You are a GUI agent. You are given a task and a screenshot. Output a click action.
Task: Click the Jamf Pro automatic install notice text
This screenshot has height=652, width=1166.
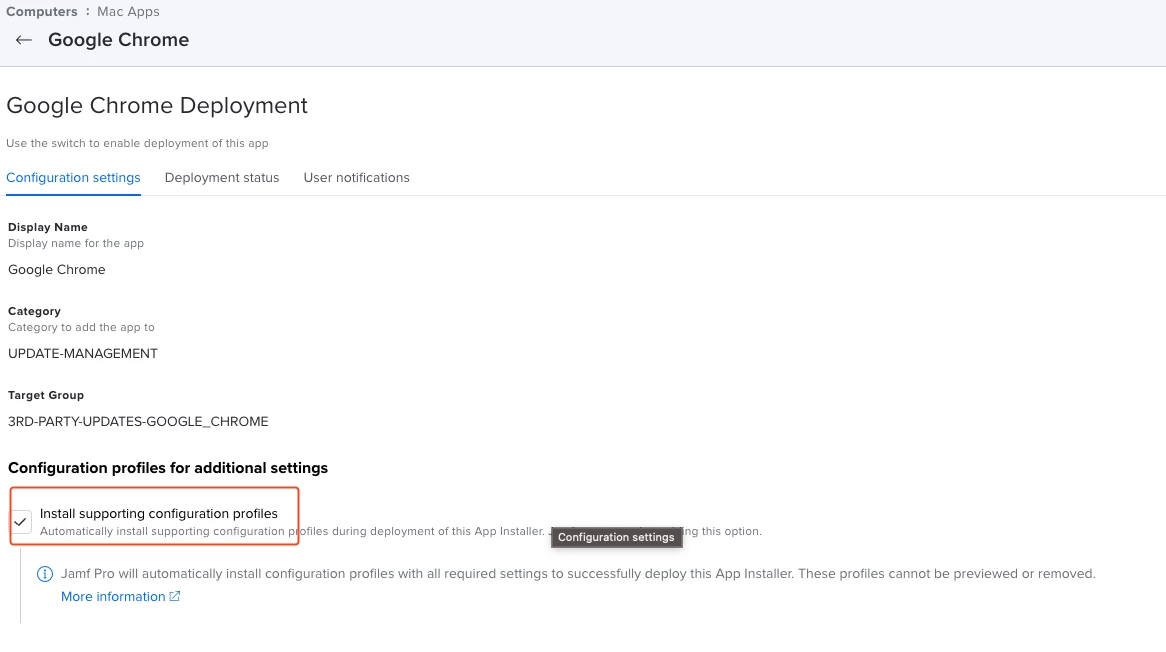click(578, 574)
